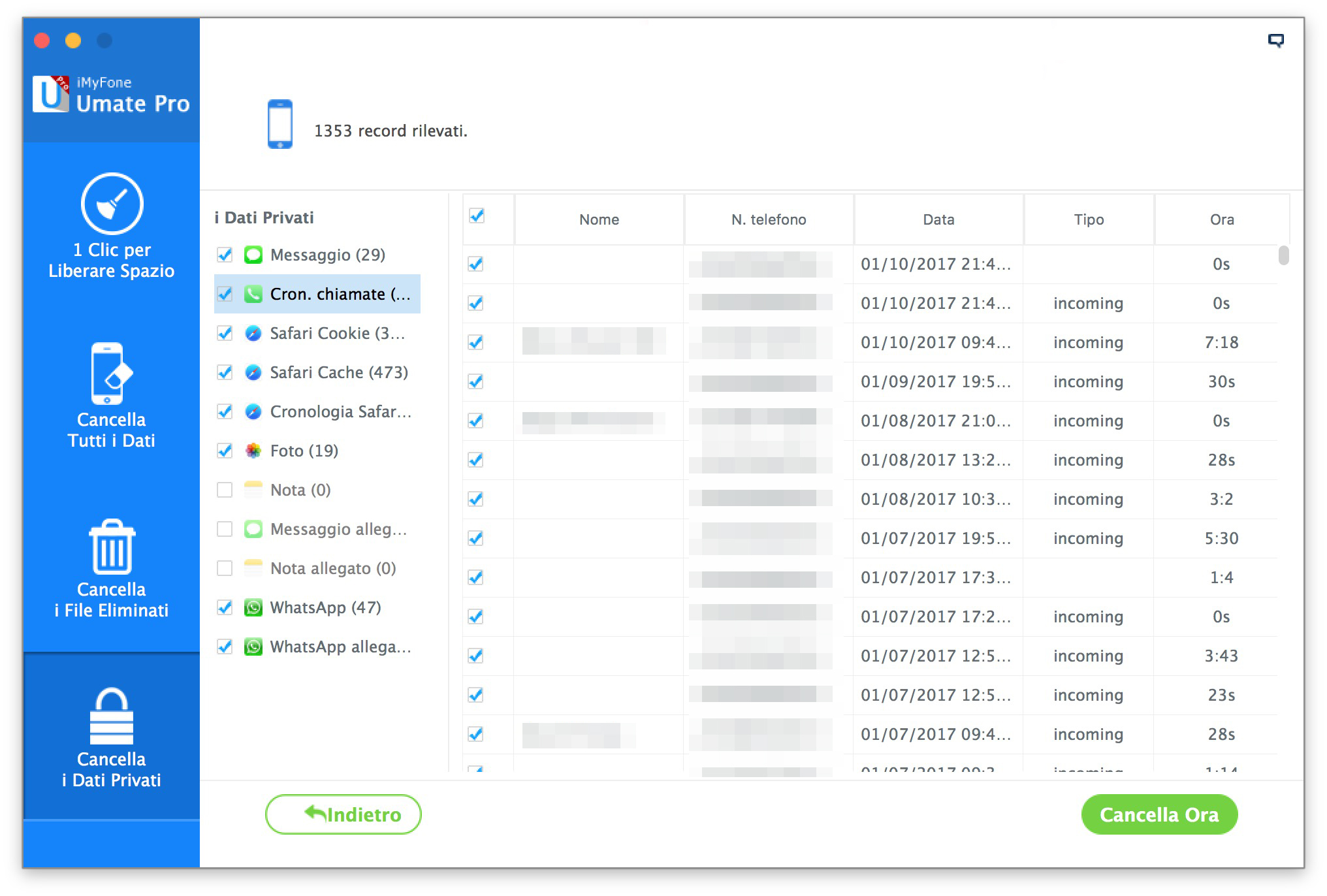Image resolution: width=1327 pixels, height=896 pixels.
Task: Open the Cronologia Safari category
Action: [340, 411]
